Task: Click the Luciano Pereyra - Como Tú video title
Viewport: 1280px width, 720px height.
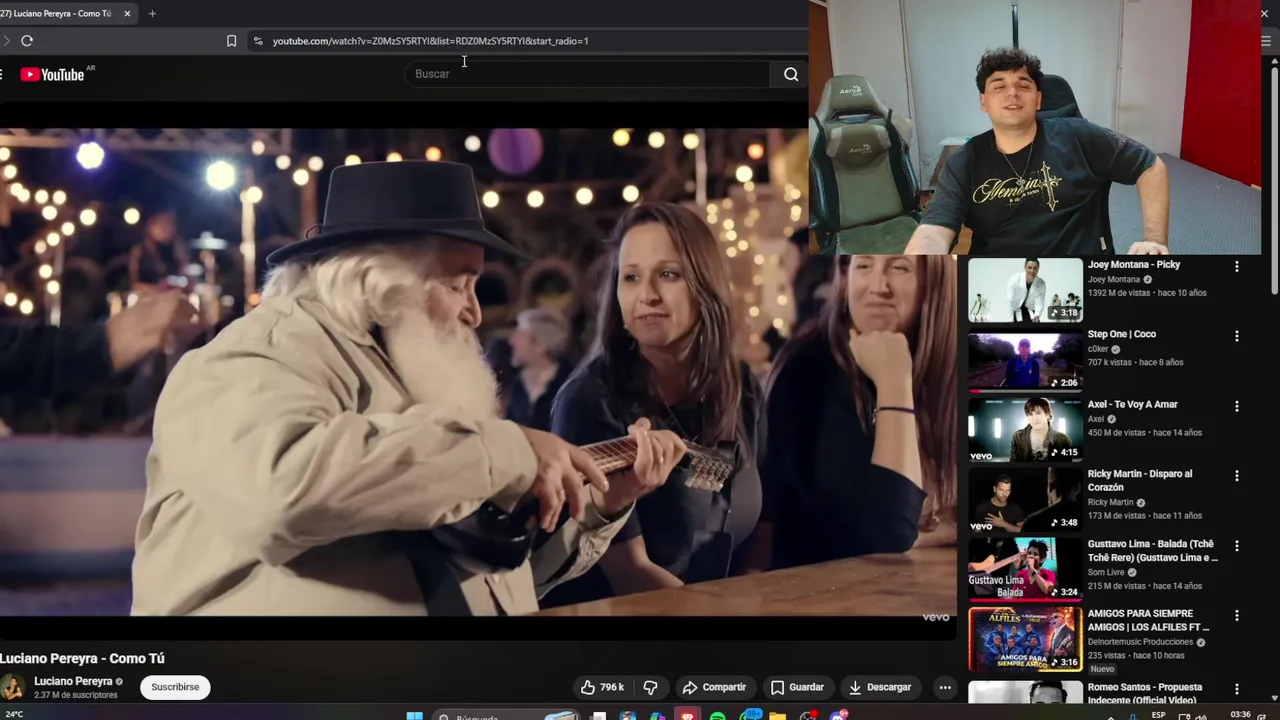Action: 82,658
